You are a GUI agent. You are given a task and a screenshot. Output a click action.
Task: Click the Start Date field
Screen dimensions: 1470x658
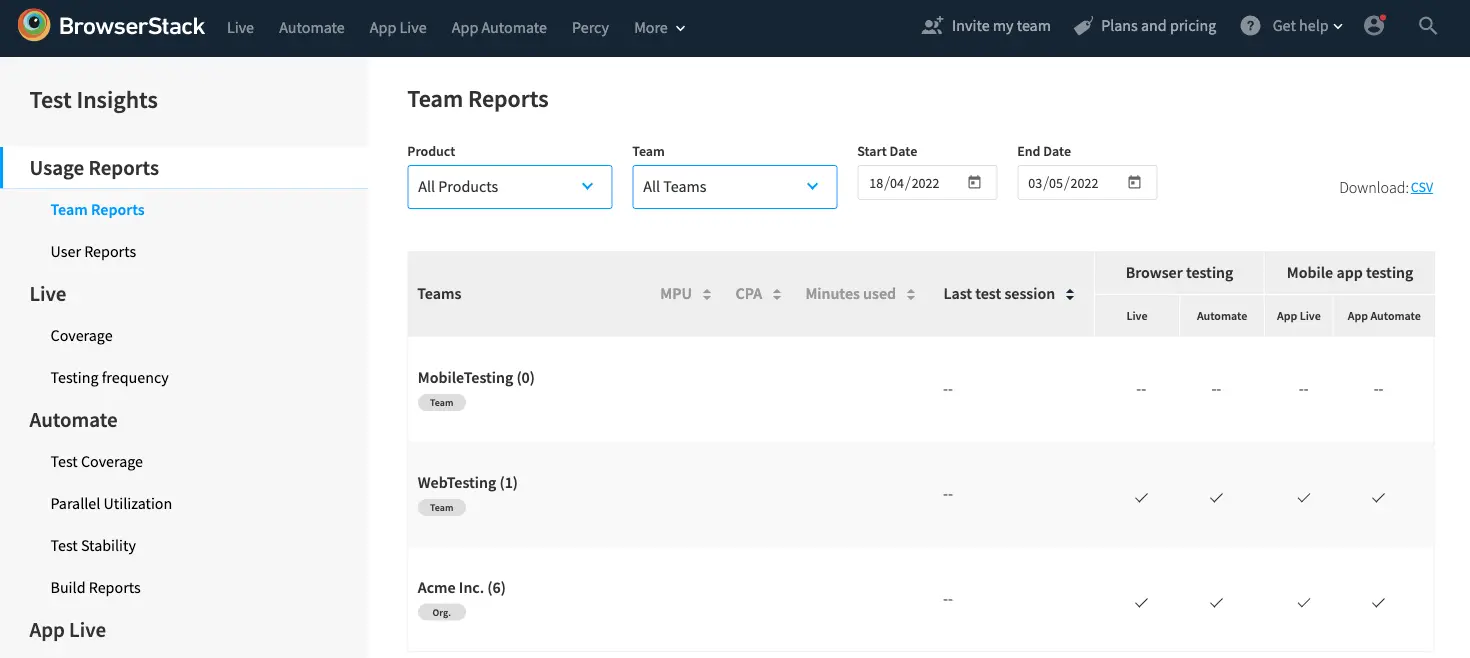coord(927,183)
